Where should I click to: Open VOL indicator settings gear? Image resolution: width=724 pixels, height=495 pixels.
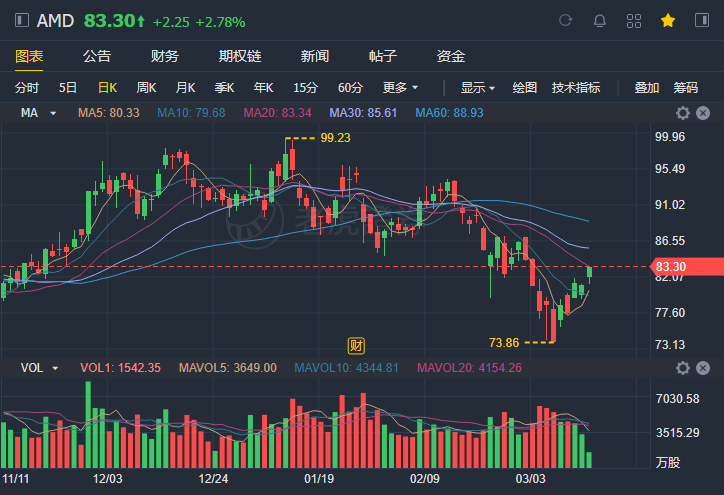(683, 368)
